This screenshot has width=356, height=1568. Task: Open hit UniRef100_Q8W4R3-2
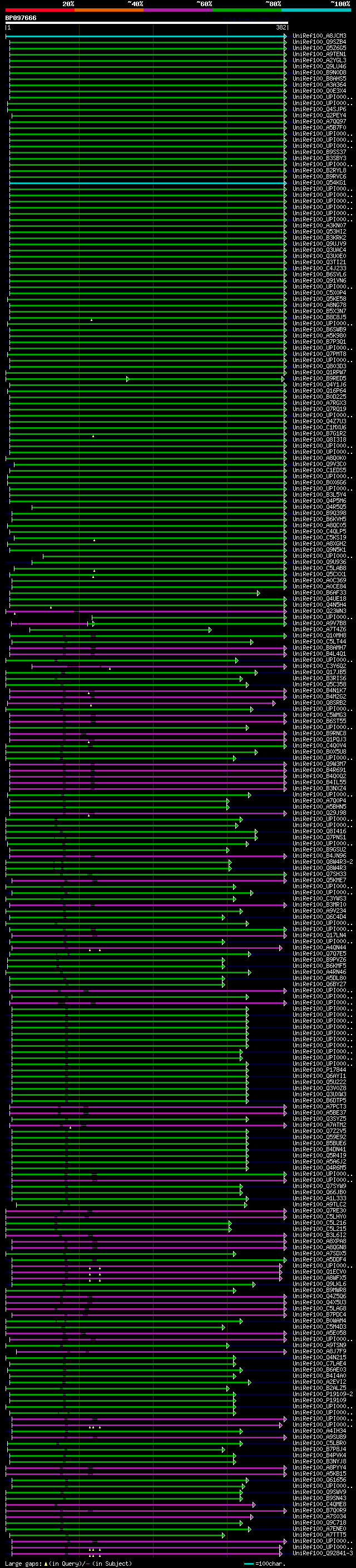click(323, 862)
